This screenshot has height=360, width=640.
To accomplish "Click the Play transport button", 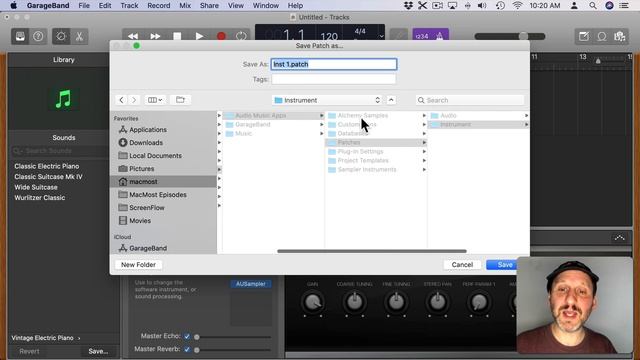I will click(199, 37).
